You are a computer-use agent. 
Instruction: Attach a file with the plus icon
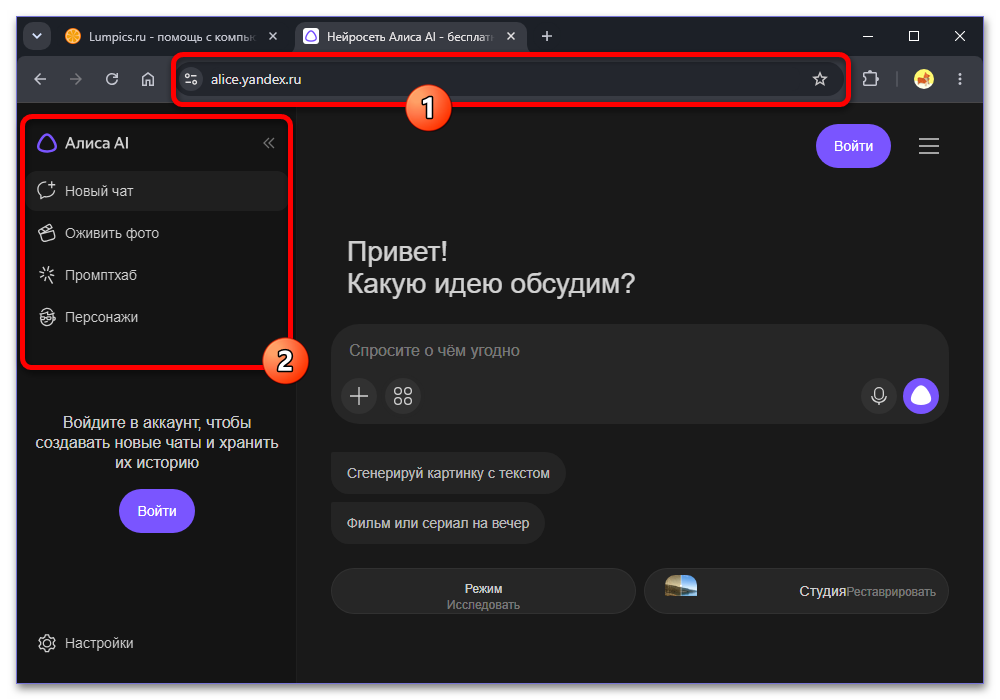359,396
